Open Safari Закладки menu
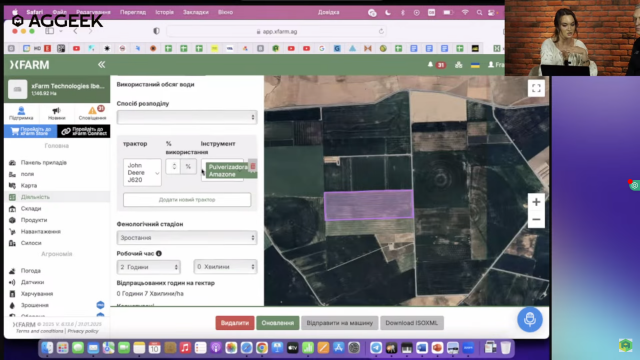 196,12
